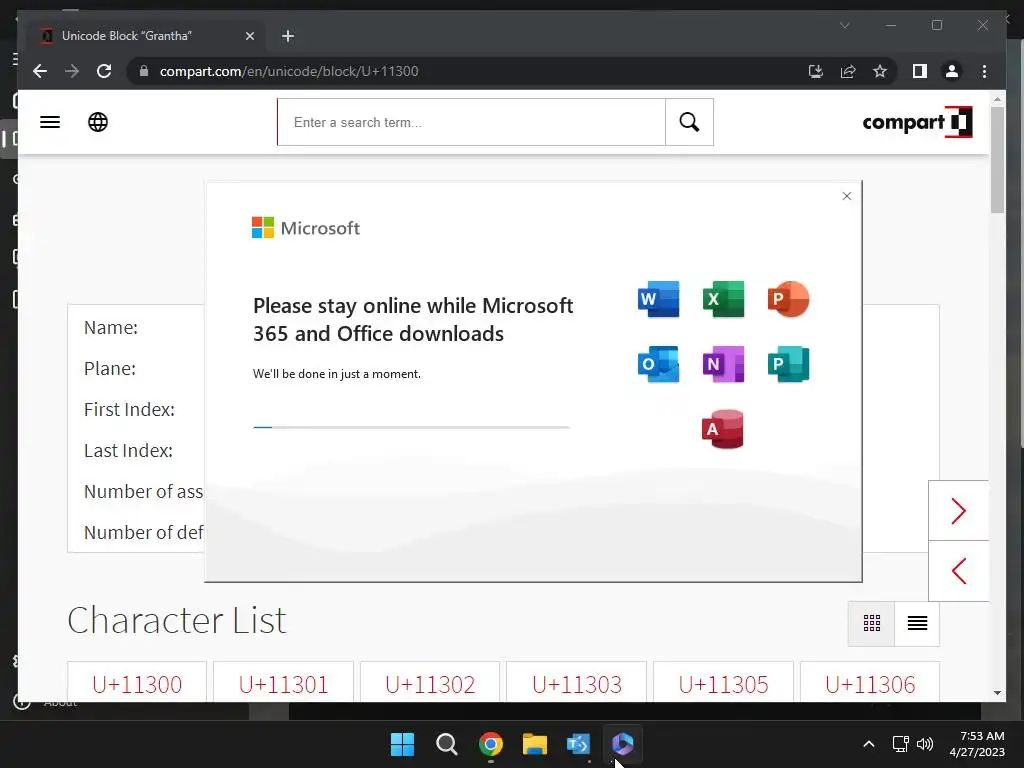Open character U+11306
The image size is (1024, 768).
[870, 684]
